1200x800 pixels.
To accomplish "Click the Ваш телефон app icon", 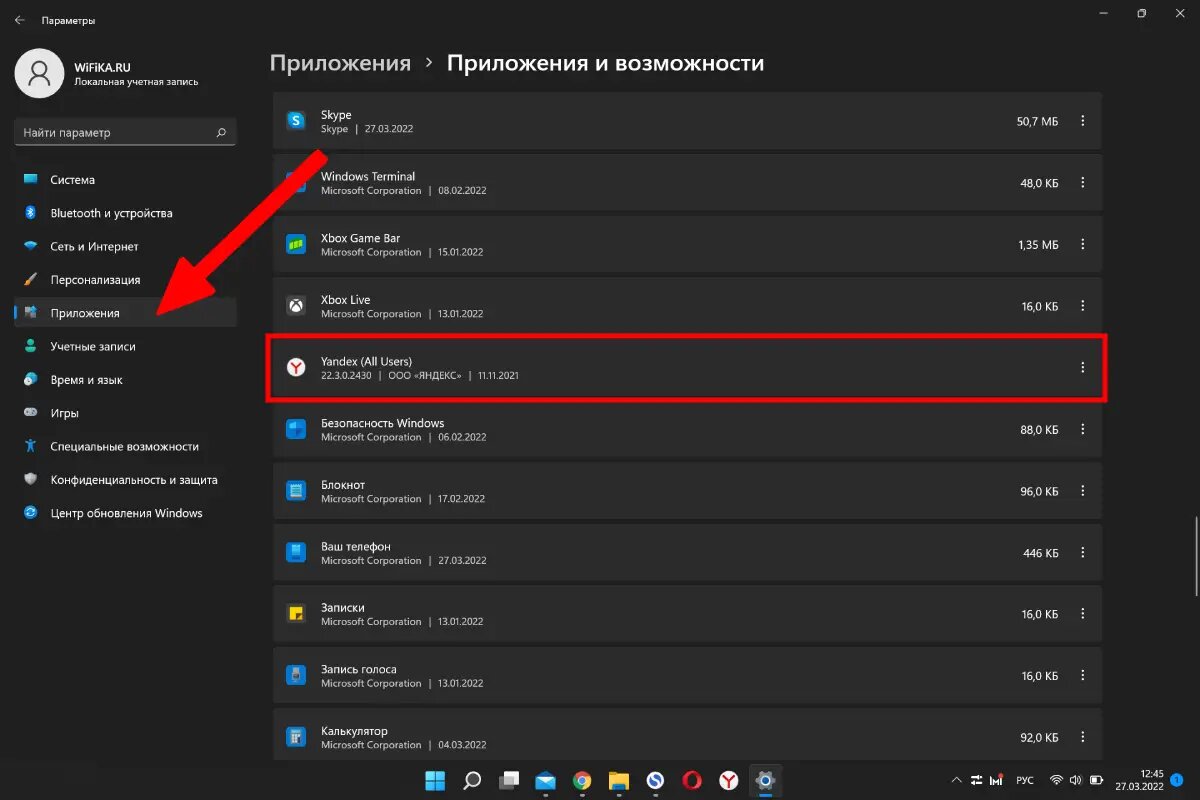I will tap(296, 553).
